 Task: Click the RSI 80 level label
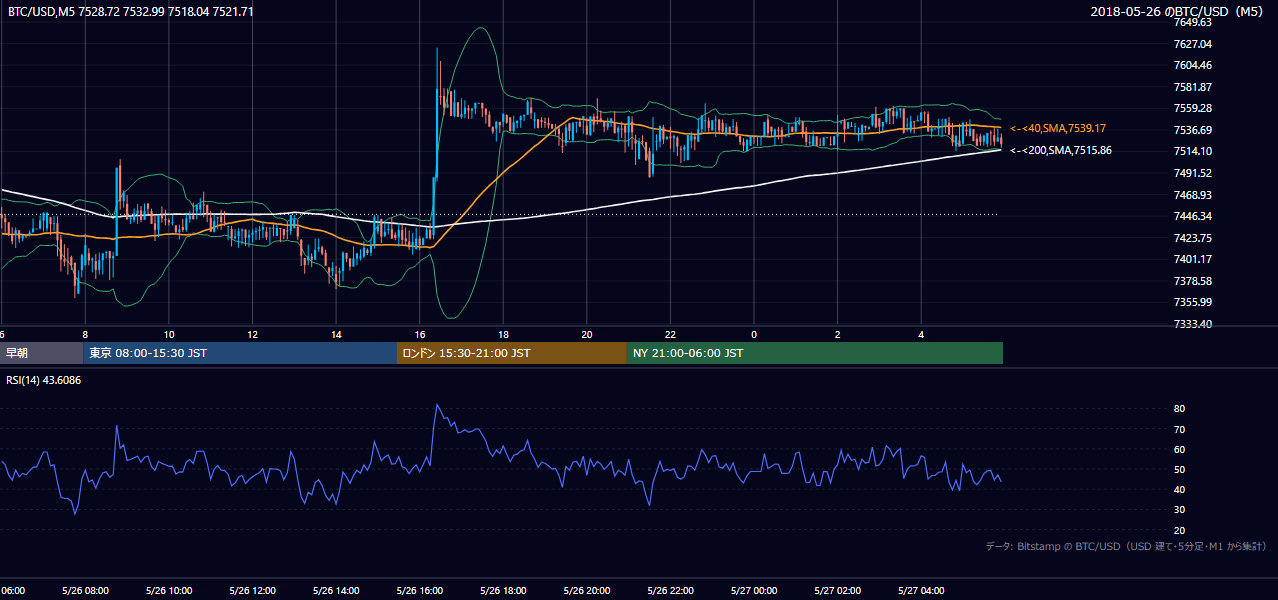coord(1179,409)
